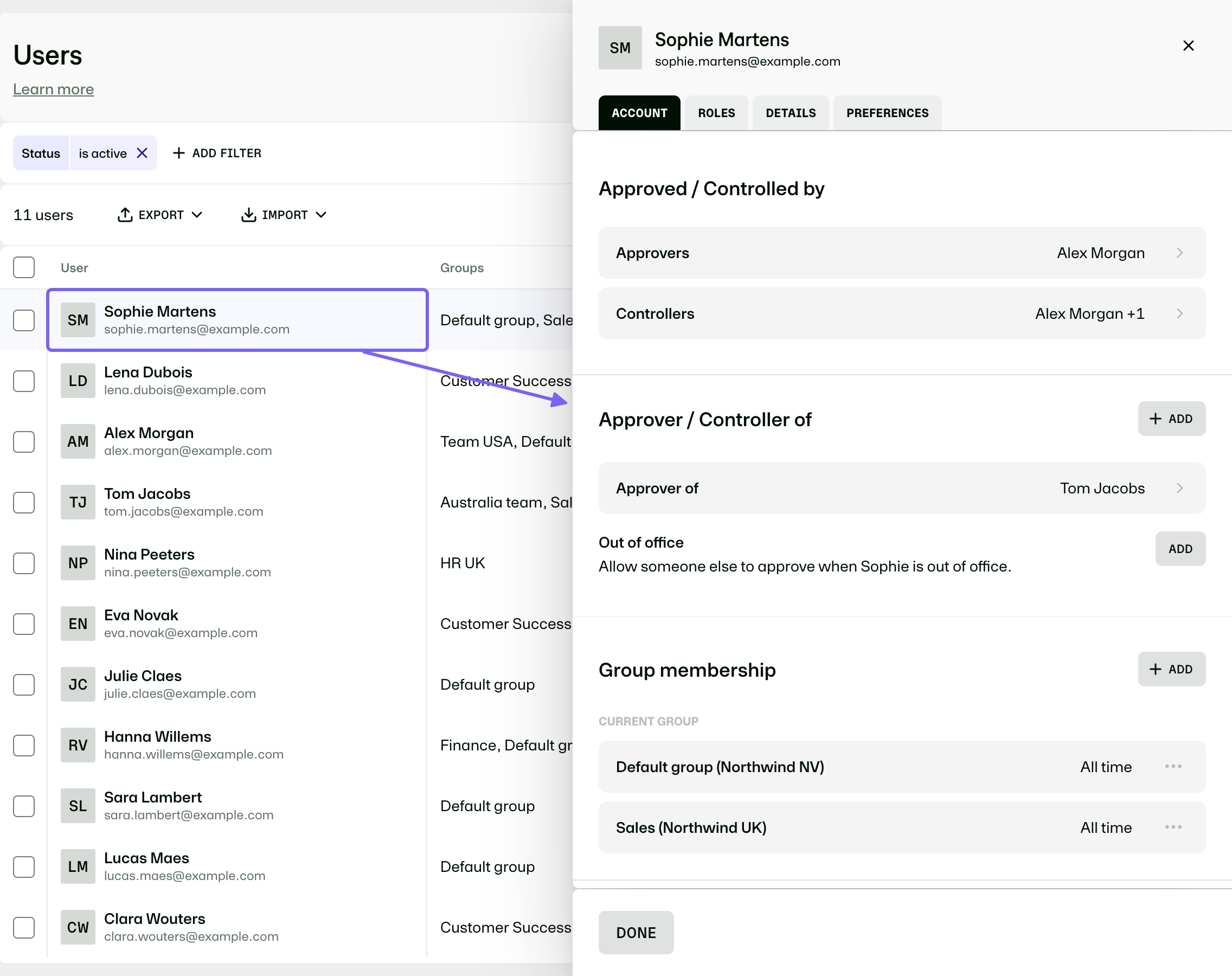1232x976 pixels.
Task: Open options for Sales (Northwind UK) membership
Action: pos(1172,827)
